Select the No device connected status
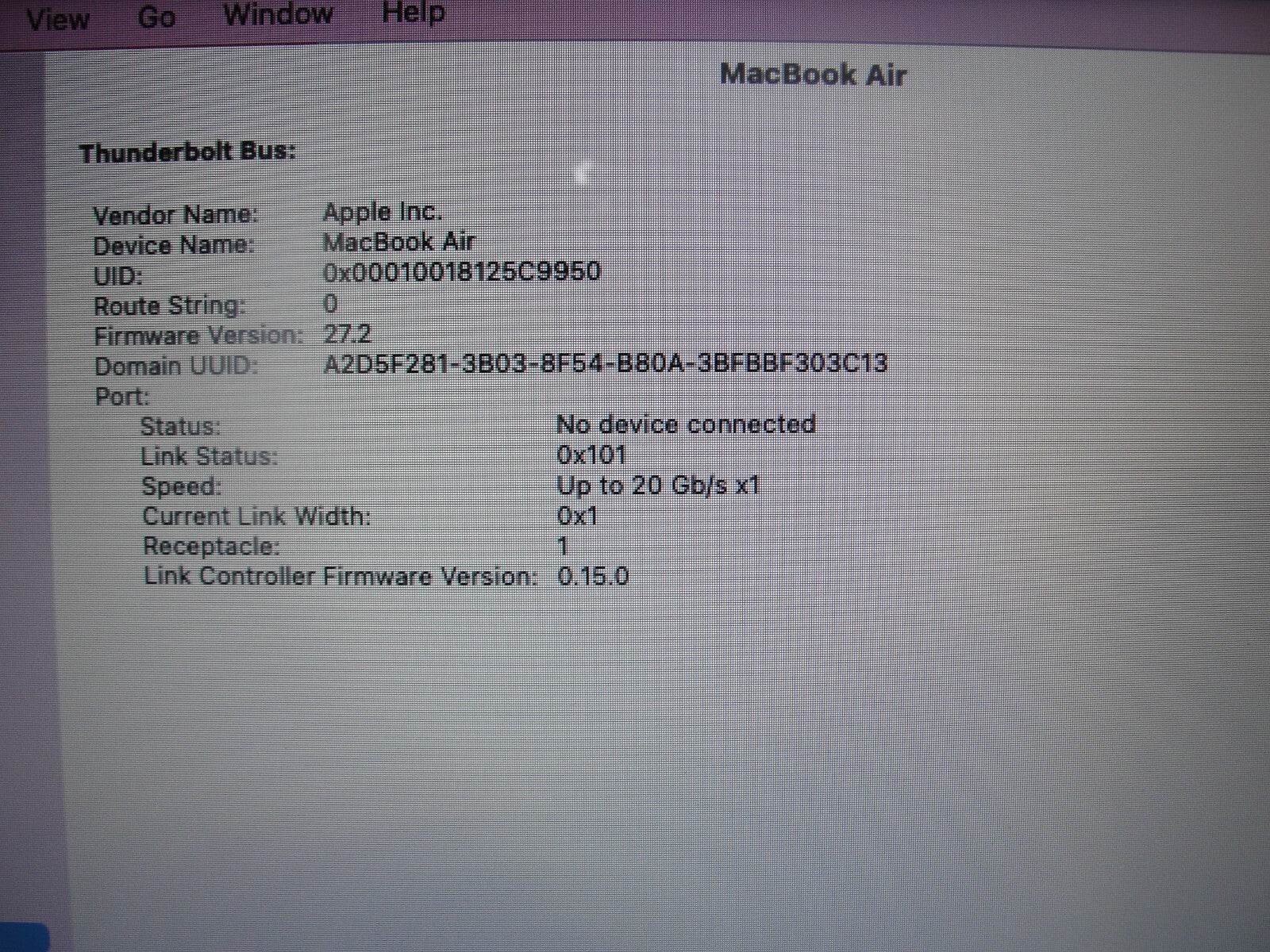The image size is (1270, 952). coord(687,425)
